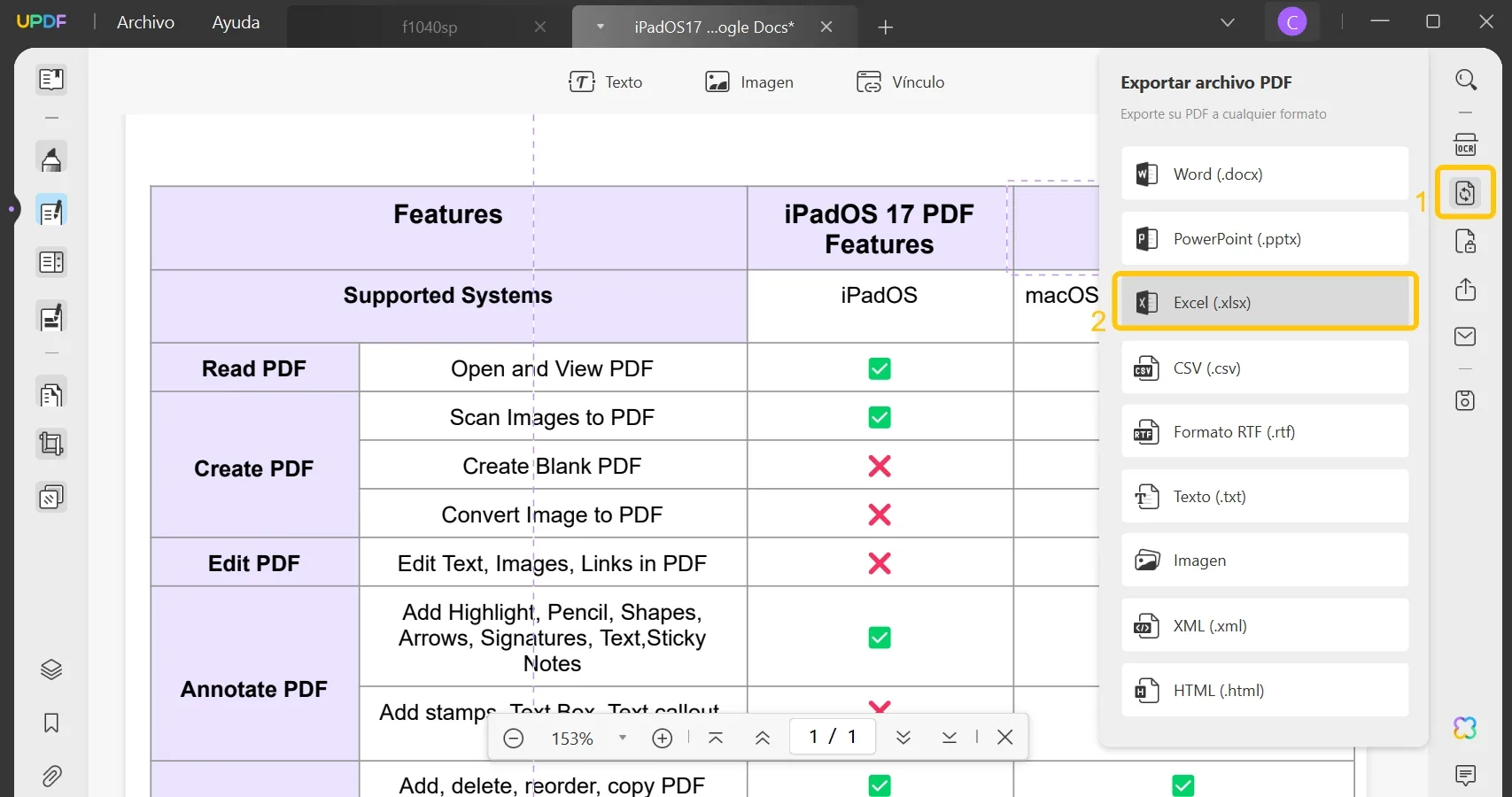Image resolution: width=1512 pixels, height=797 pixels.
Task: Zoom out with the minus icon
Action: click(514, 738)
